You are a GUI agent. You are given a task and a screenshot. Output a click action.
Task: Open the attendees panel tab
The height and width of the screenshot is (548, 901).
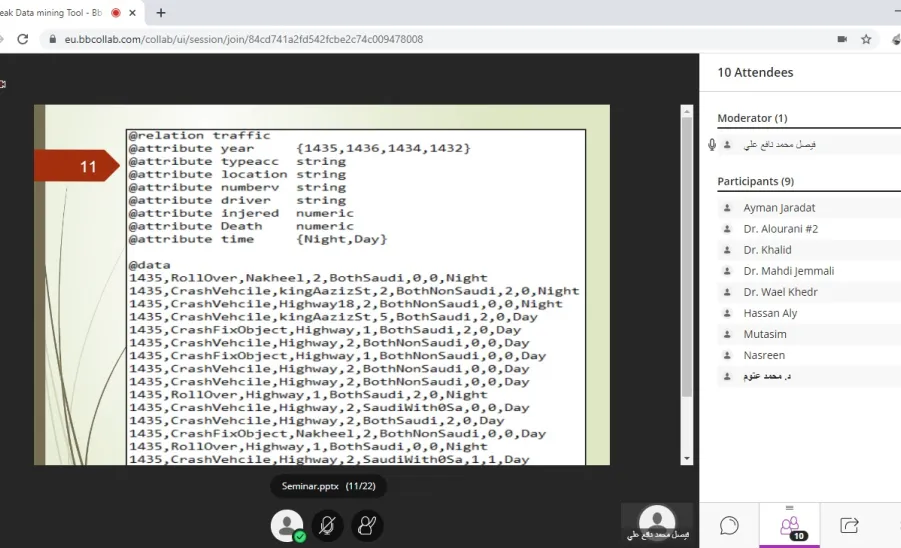point(790,526)
